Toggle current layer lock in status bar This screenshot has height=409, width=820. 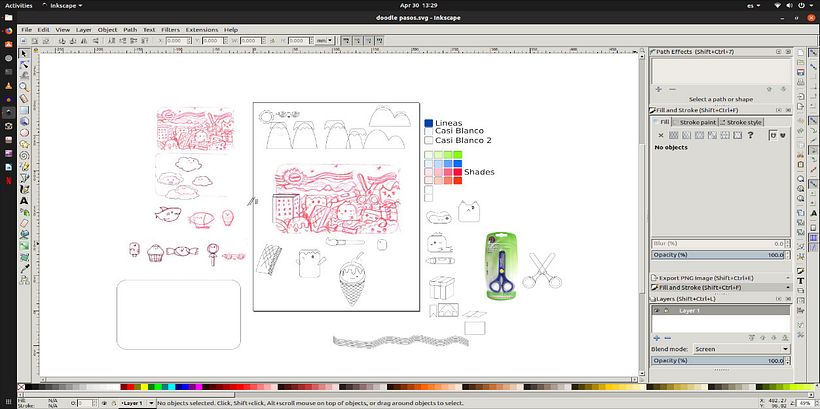113,403
